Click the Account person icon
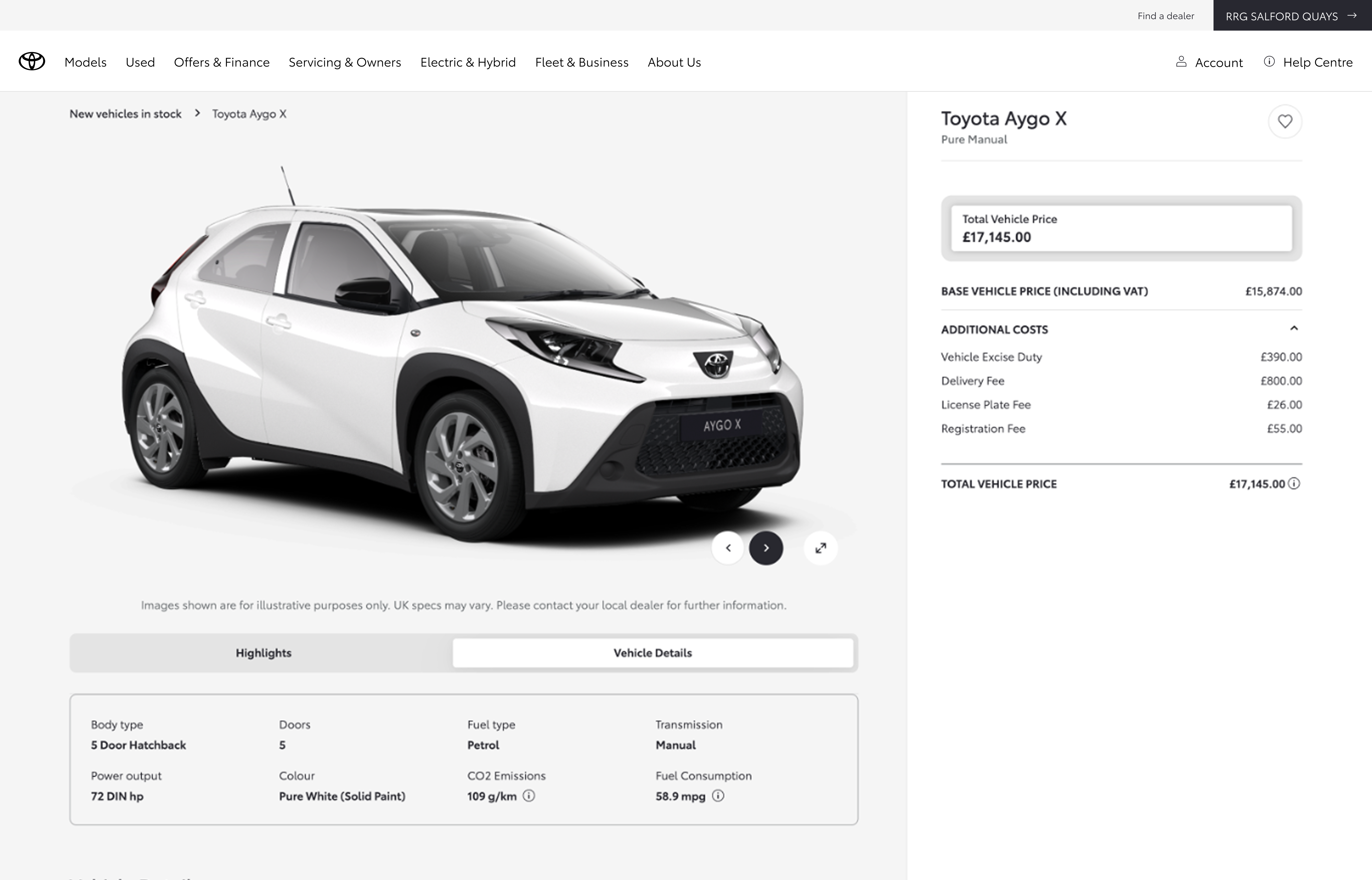 pos(1181,61)
